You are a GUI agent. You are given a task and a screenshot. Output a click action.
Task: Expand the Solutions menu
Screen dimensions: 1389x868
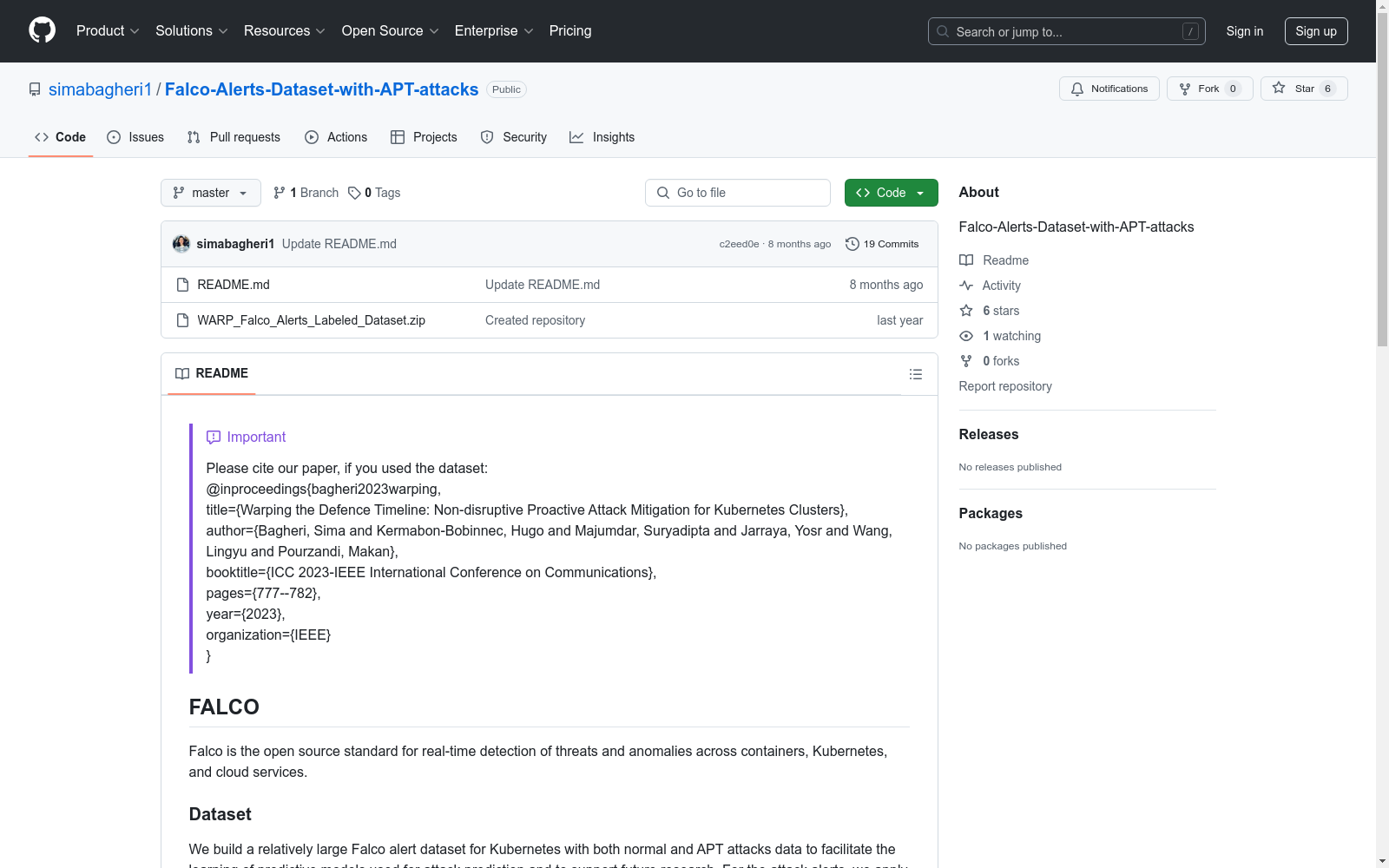coord(192,31)
